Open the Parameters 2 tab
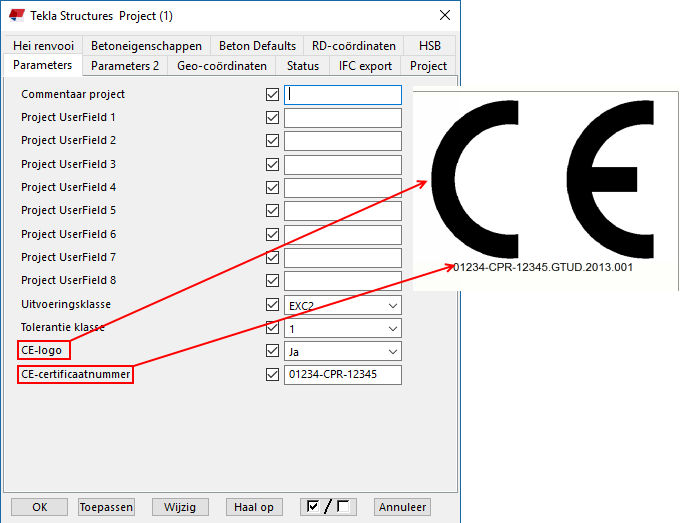This screenshot has height=523, width=680. [125, 66]
